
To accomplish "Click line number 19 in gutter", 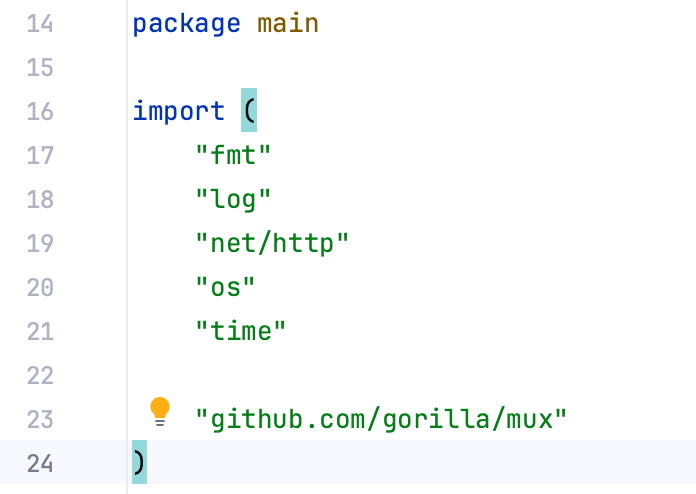I will [x=40, y=243].
